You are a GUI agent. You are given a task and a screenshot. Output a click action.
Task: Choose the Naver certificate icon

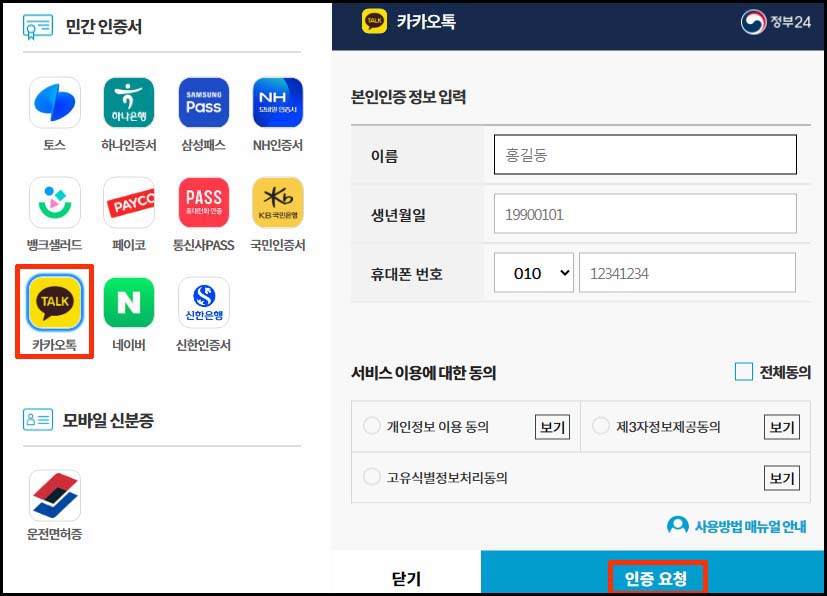pyautogui.click(x=129, y=302)
